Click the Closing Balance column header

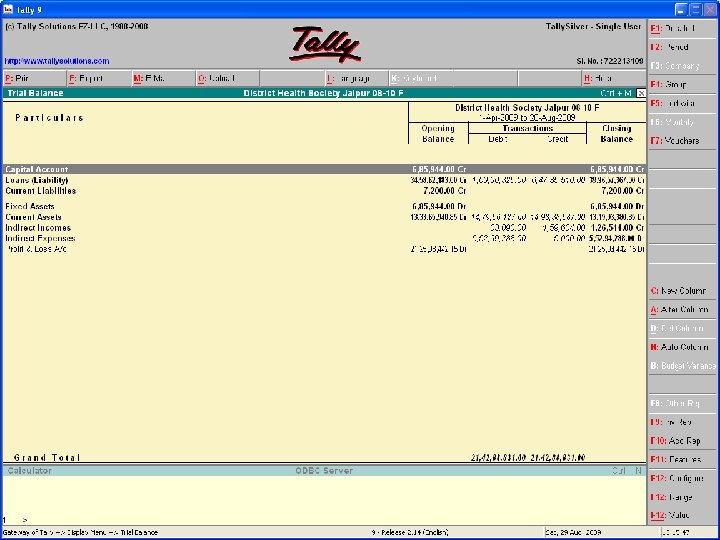[x=616, y=134]
